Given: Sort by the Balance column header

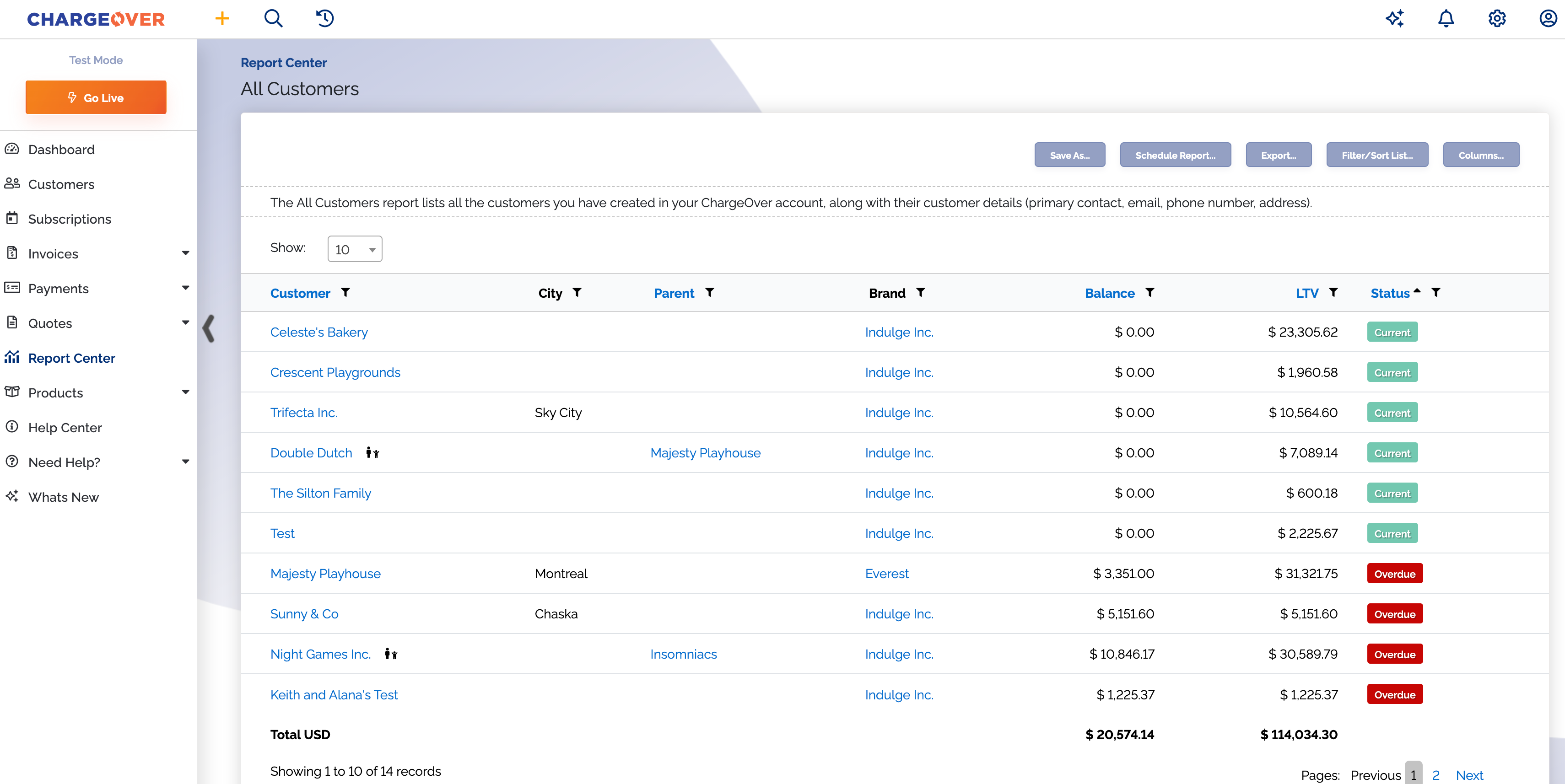Looking at the screenshot, I should pyautogui.click(x=1109, y=293).
